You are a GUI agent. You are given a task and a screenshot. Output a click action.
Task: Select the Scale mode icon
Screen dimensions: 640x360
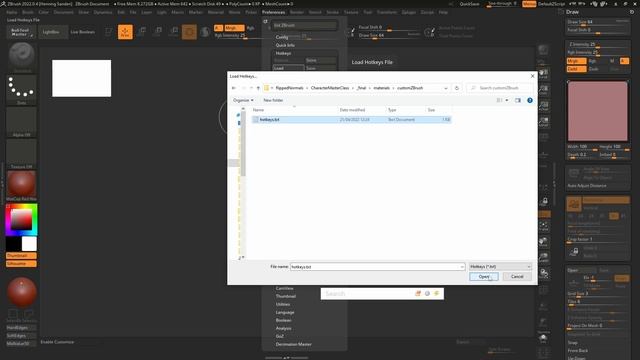158,32
